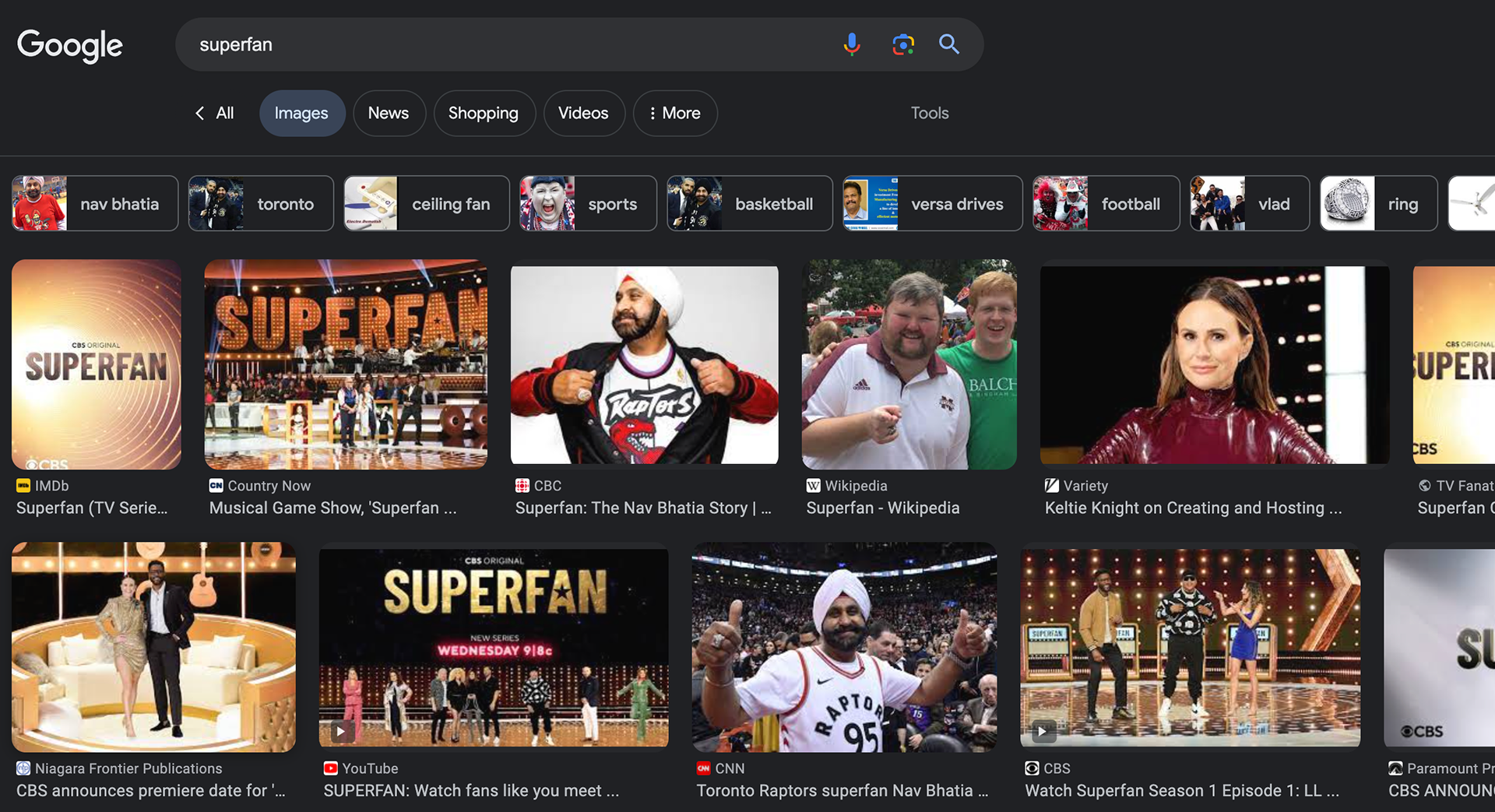This screenshot has height=812, width=1495.
Task: Filter by the nav bhatia chip
Action: pyautogui.click(x=95, y=204)
